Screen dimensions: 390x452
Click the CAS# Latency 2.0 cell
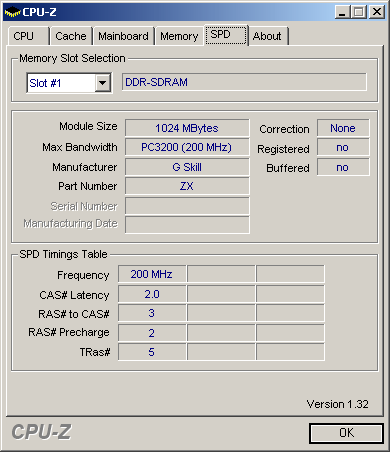coord(152,294)
